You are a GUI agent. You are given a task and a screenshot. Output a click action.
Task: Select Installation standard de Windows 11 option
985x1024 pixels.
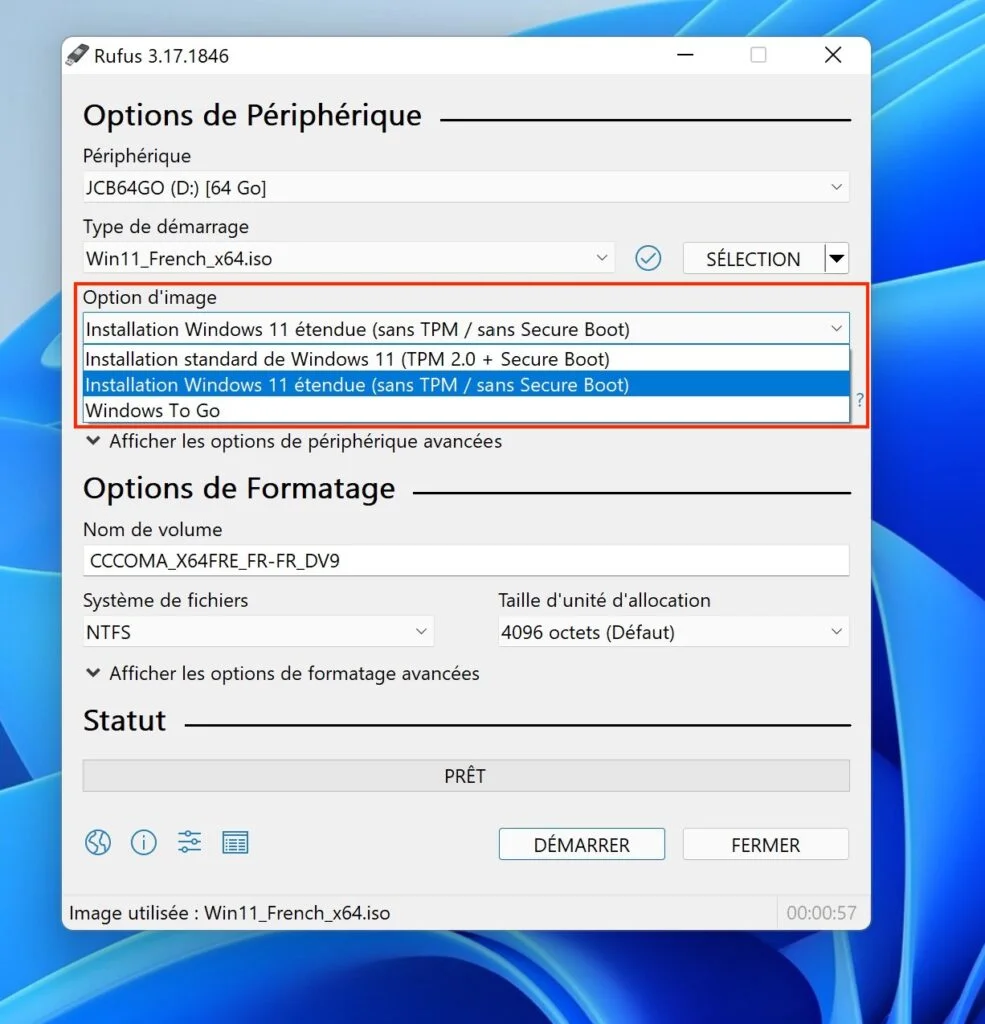point(466,359)
